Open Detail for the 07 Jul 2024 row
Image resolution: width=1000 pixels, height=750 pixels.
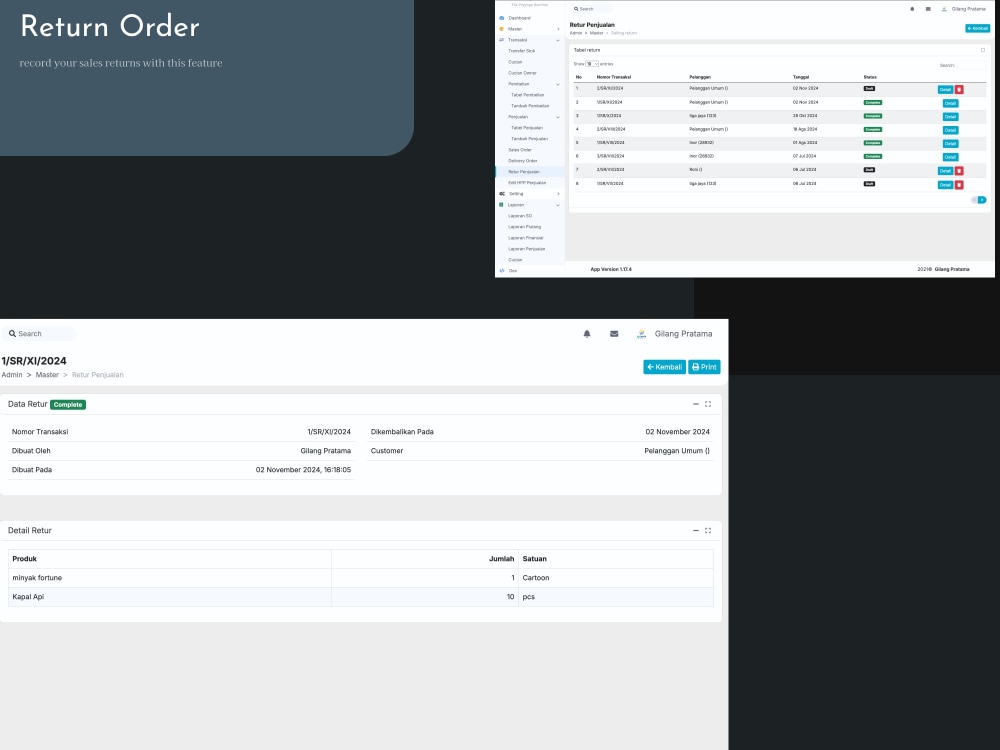(x=950, y=157)
